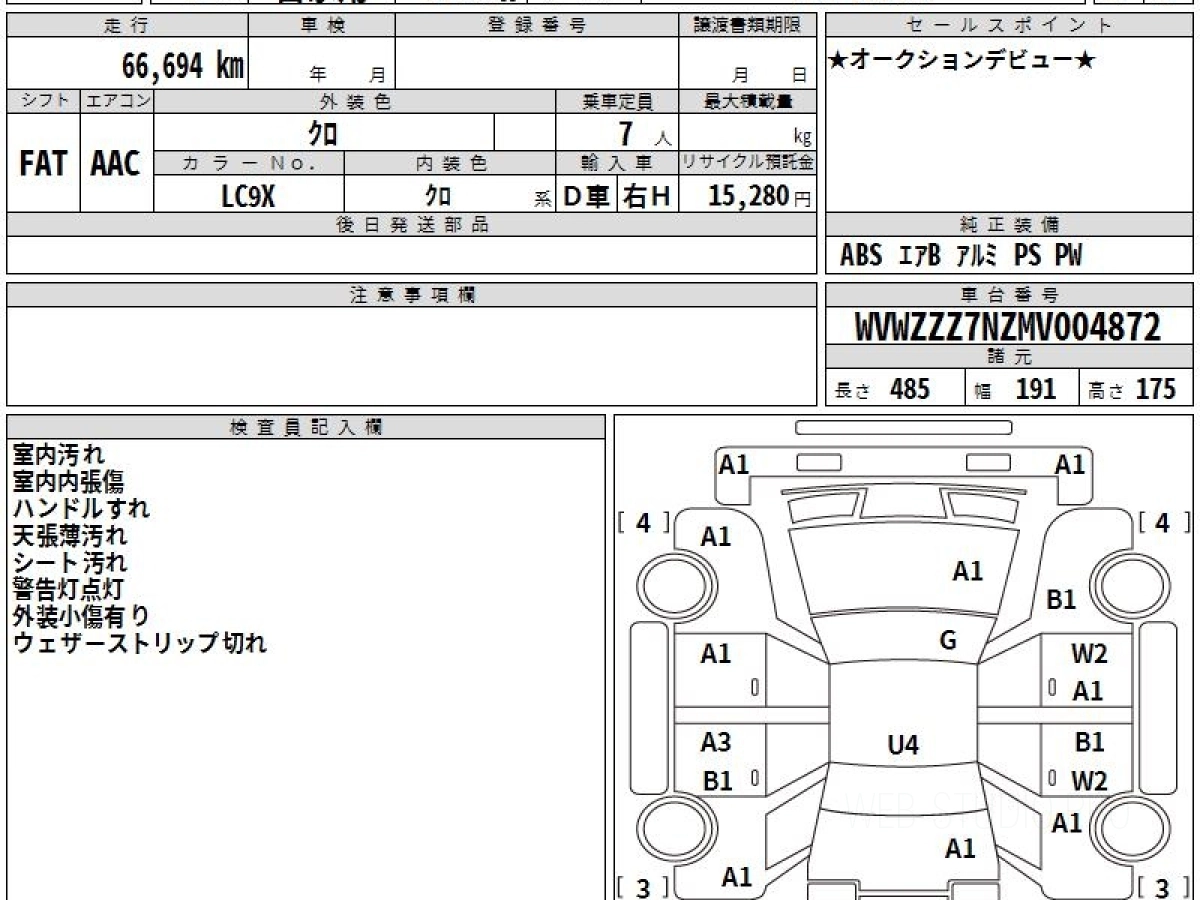Image resolution: width=1200 pixels, height=900 pixels.
Task: Click the 最大積載量 header
Action: tap(747, 101)
